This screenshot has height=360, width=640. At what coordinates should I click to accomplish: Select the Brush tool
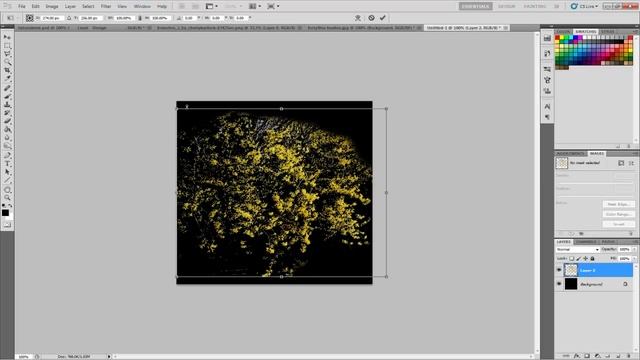coord(7,96)
